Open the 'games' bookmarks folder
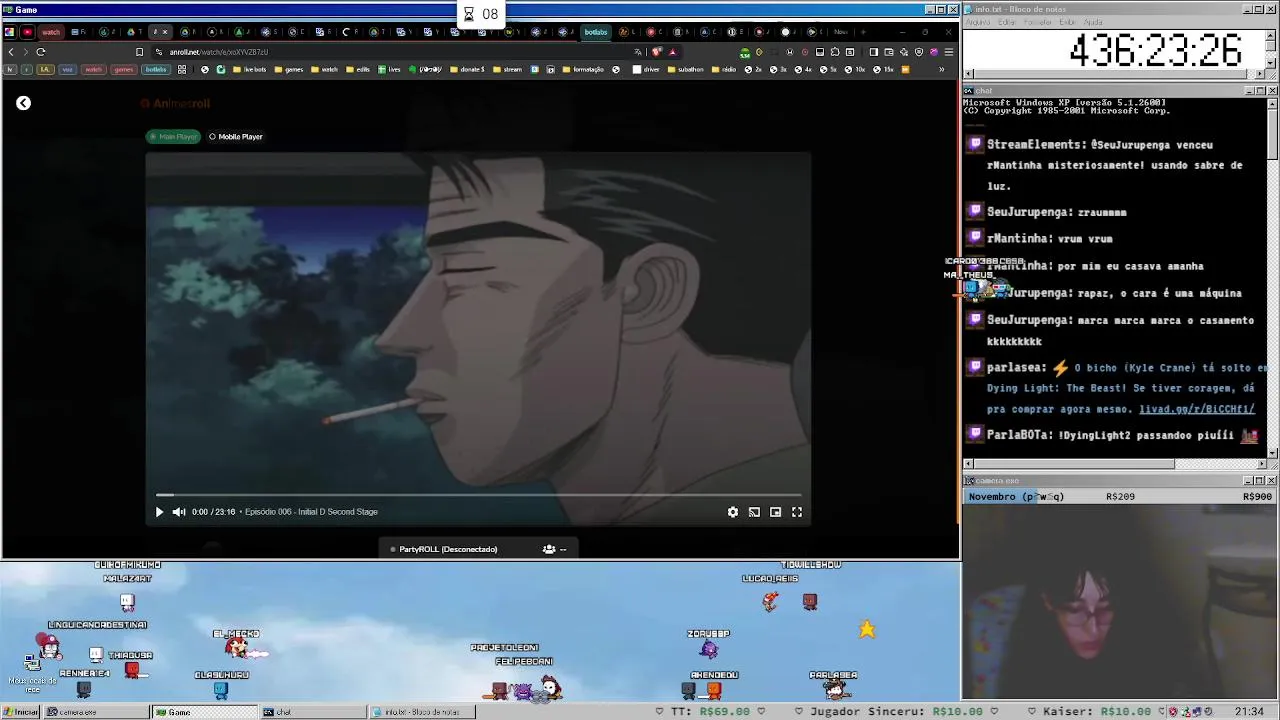The height and width of the screenshot is (720, 1280). (x=288, y=70)
